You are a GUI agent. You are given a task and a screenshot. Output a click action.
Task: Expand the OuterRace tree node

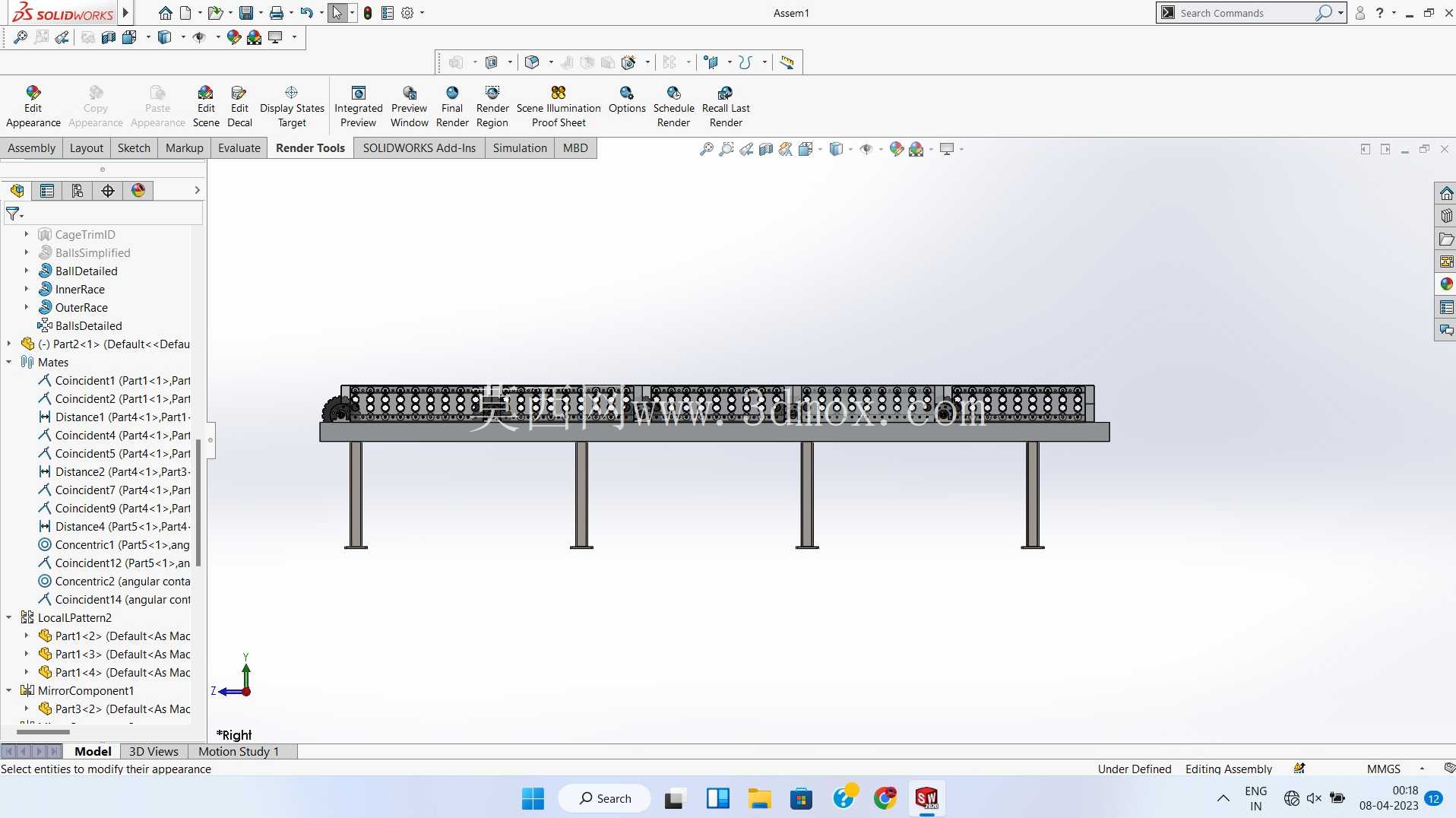27,307
